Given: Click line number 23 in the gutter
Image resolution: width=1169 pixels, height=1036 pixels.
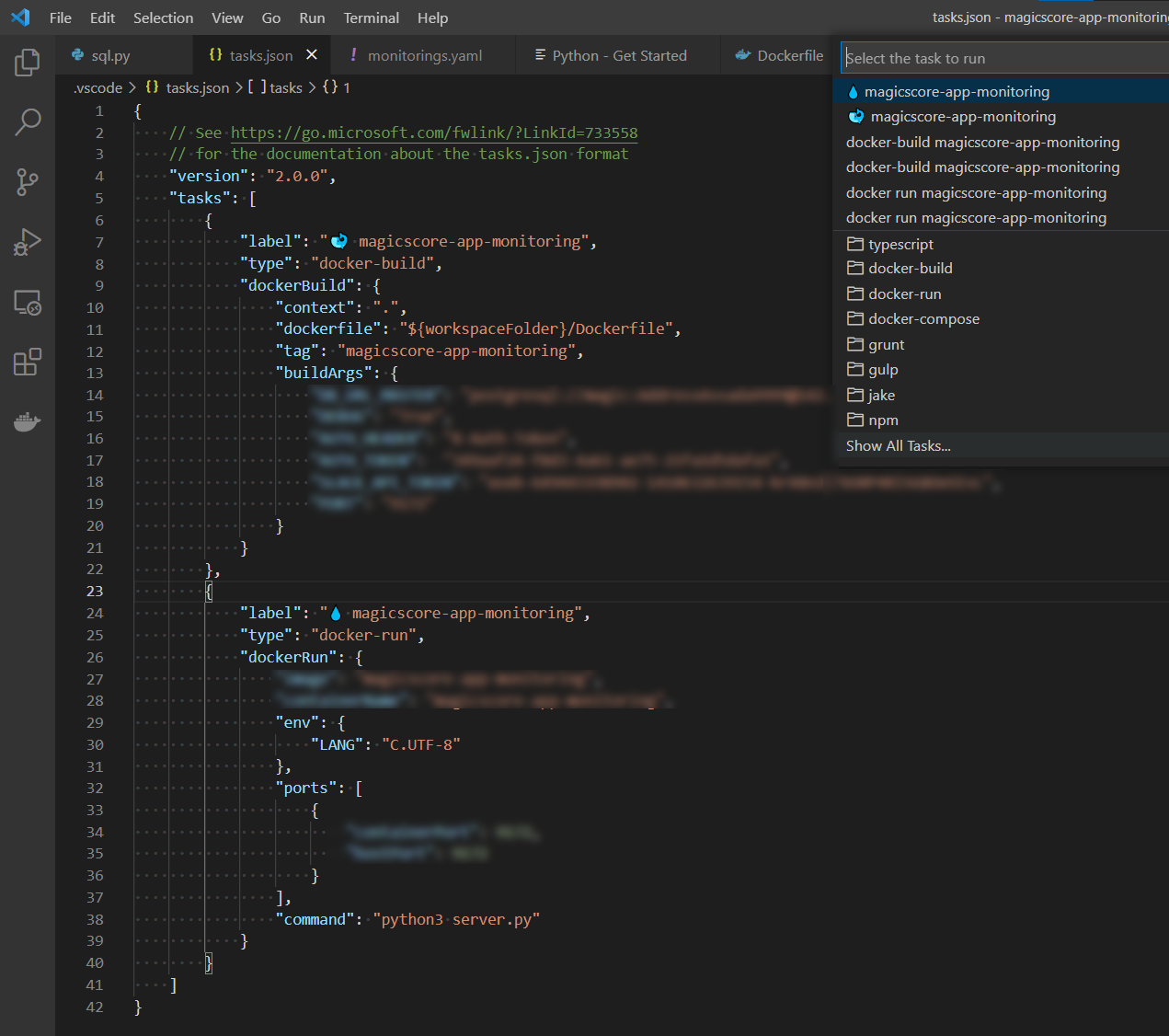Looking at the screenshot, I should coord(95,591).
